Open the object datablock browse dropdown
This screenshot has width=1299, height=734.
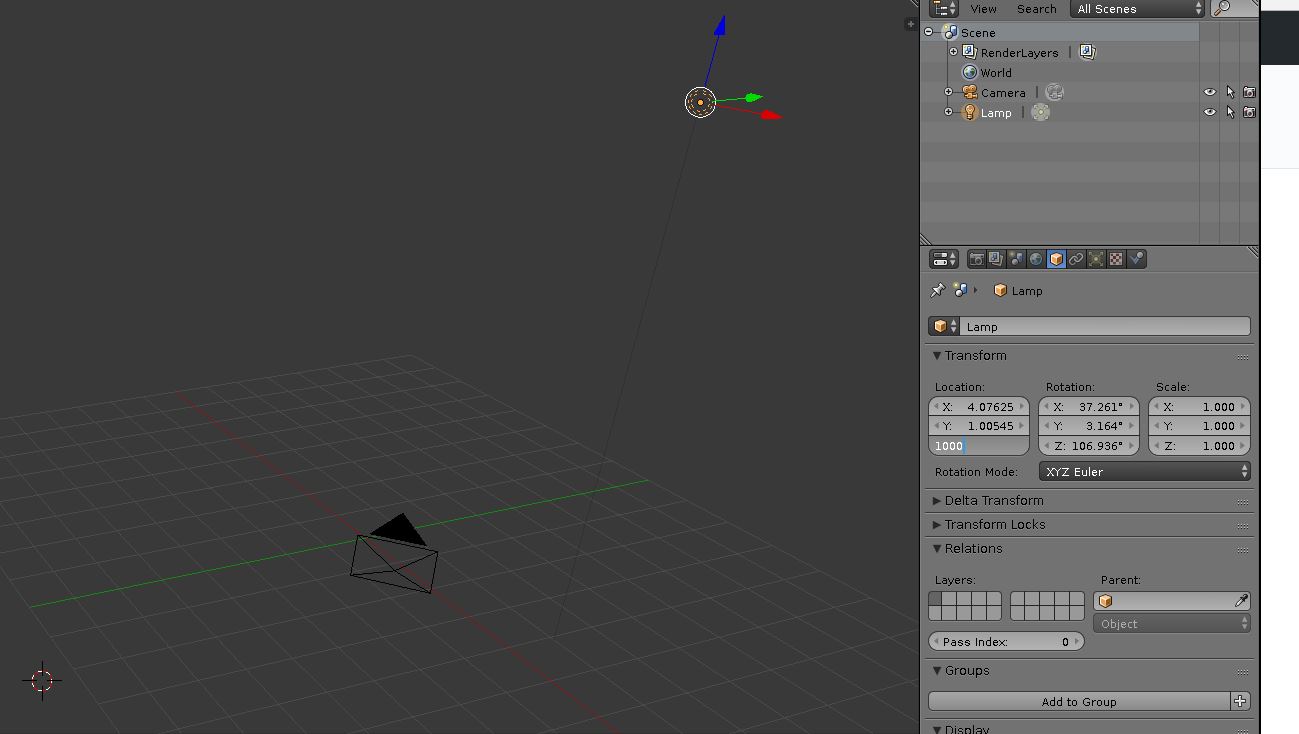click(x=944, y=326)
